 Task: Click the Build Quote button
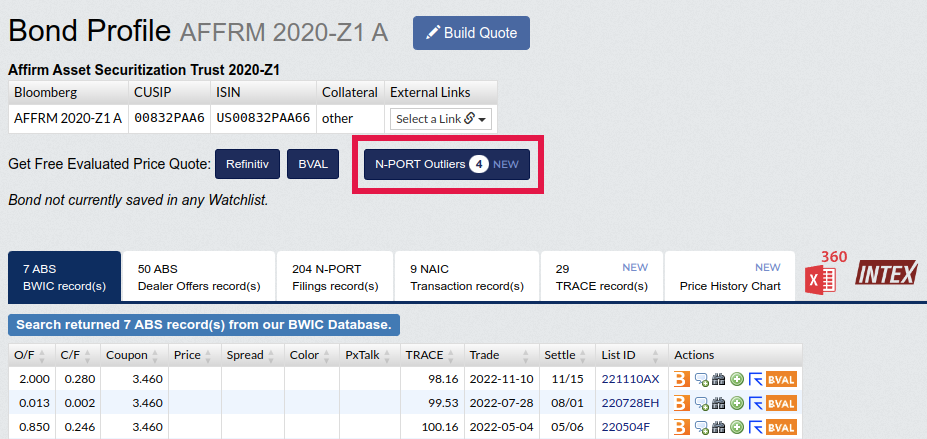coord(471,33)
